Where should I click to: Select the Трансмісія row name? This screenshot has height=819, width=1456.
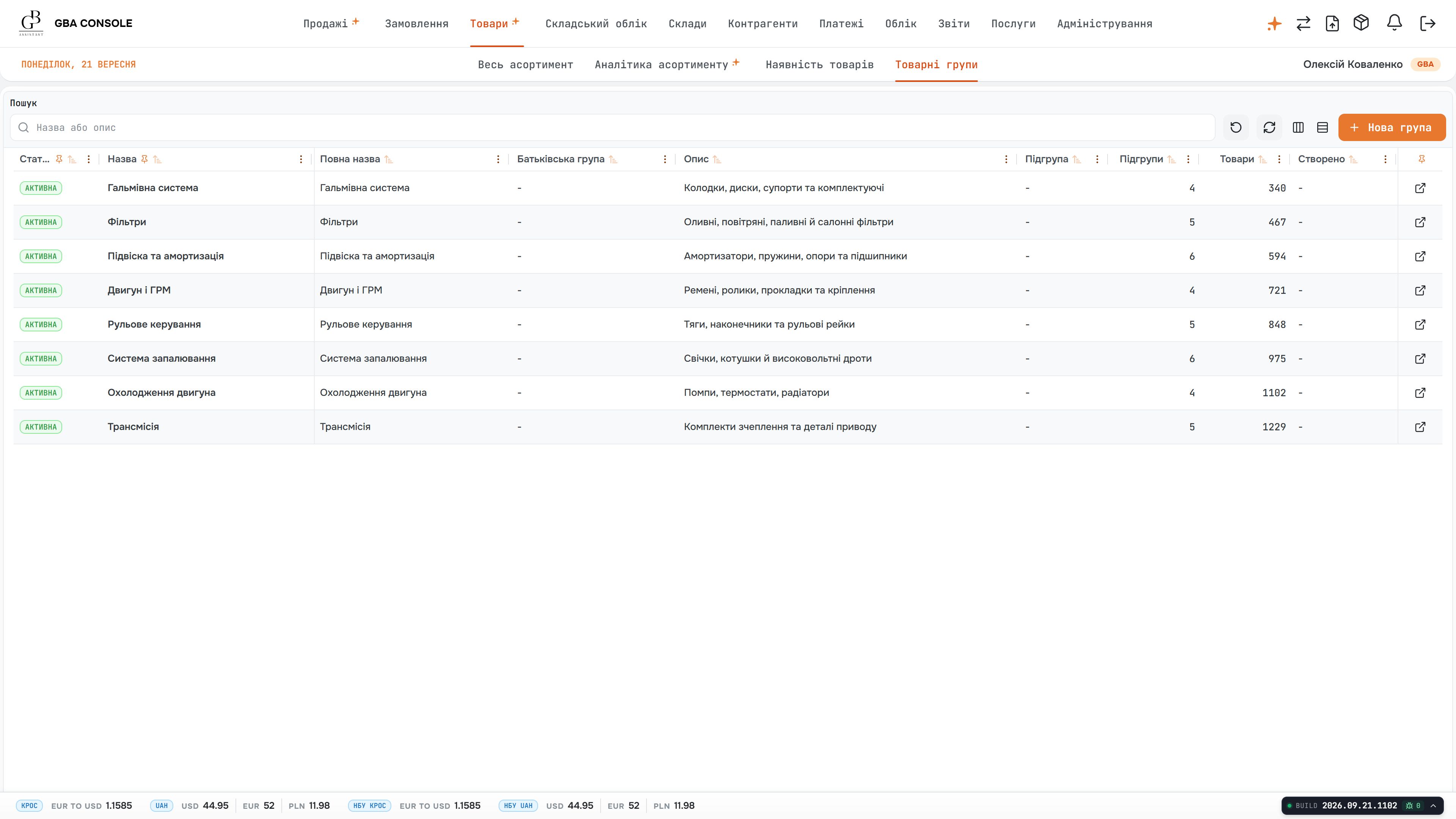(133, 427)
